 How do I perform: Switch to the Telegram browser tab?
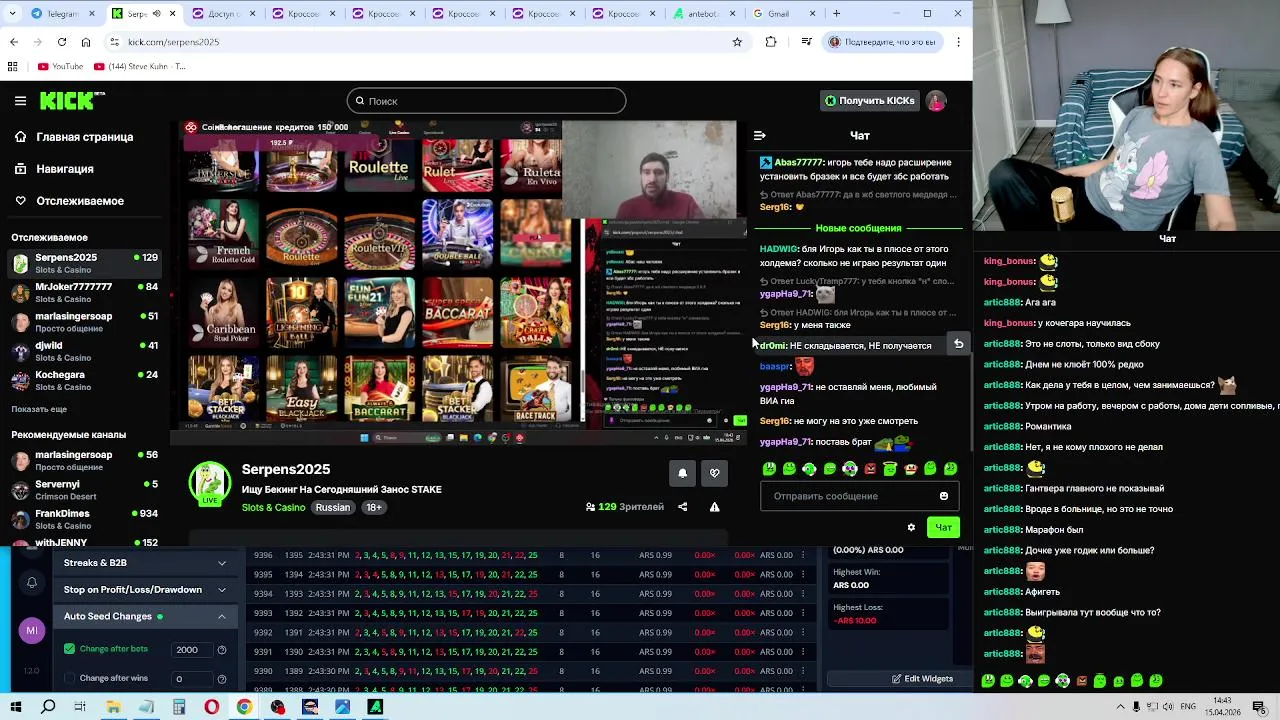point(62,14)
